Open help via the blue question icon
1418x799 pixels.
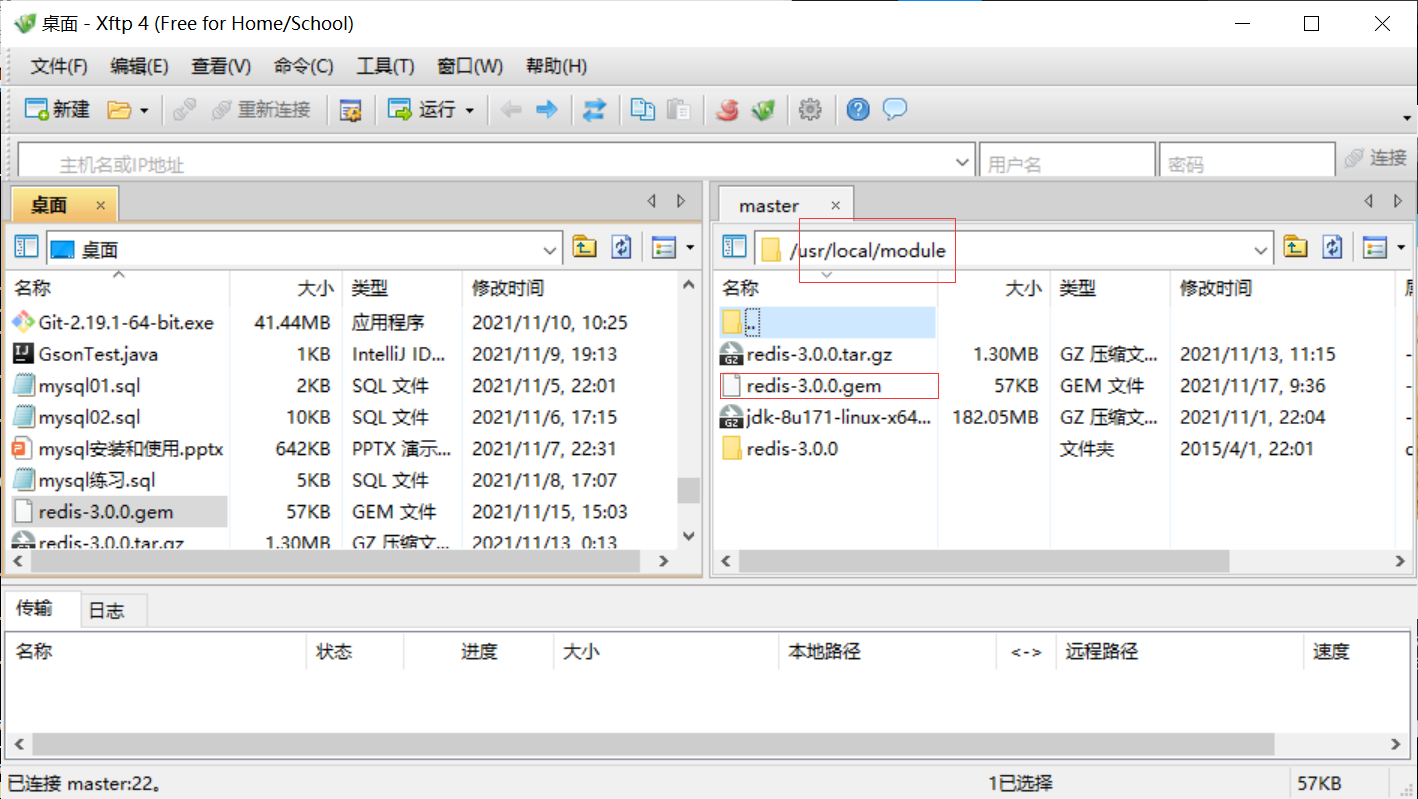(858, 110)
